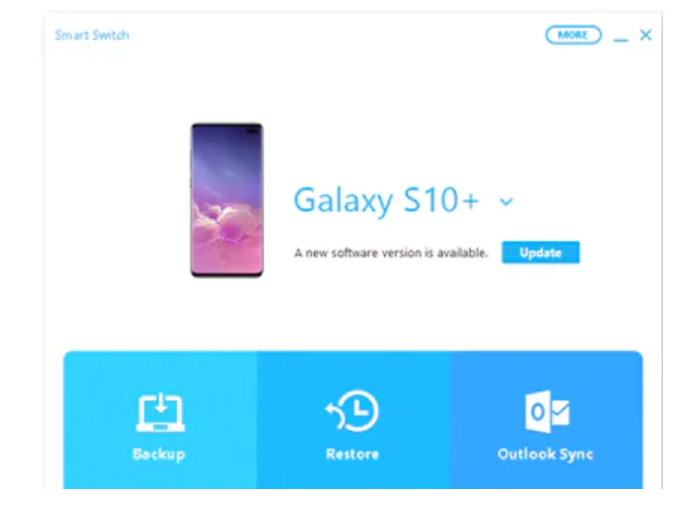Click the Backup laptop download icon
The height and width of the screenshot is (515, 675).
click(160, 412)
